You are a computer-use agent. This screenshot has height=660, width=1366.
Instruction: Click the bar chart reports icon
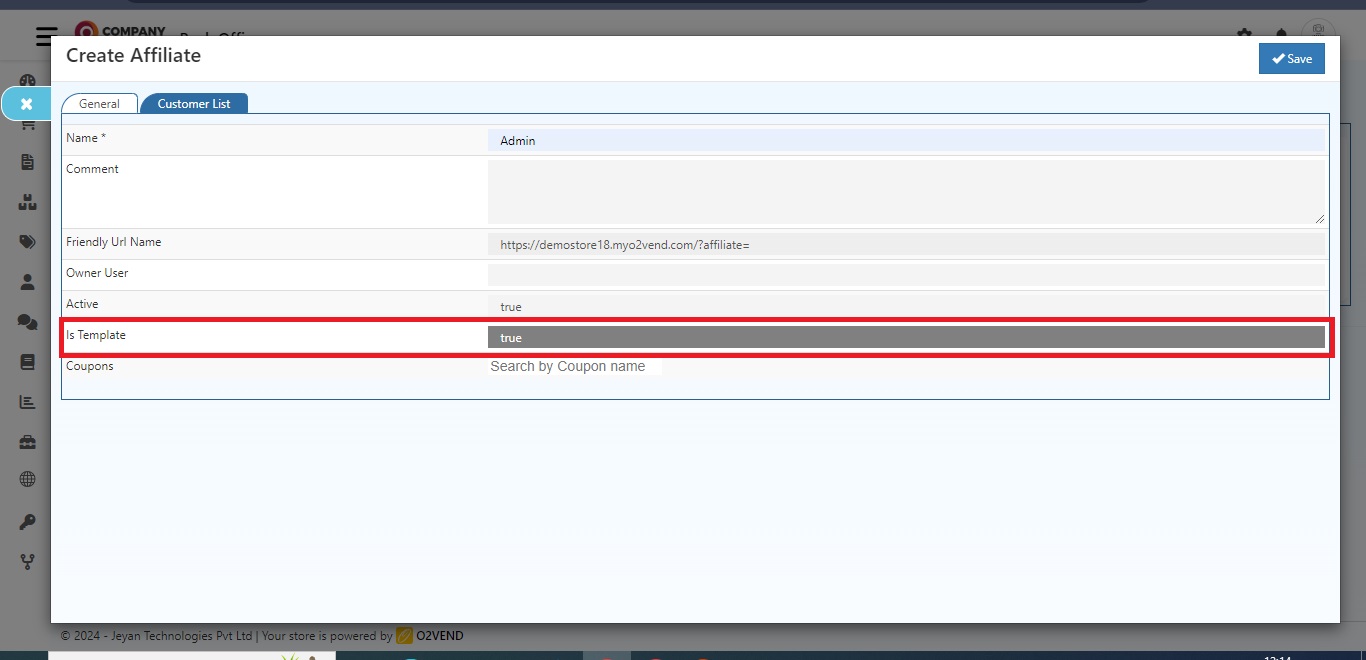coord(27,401)
